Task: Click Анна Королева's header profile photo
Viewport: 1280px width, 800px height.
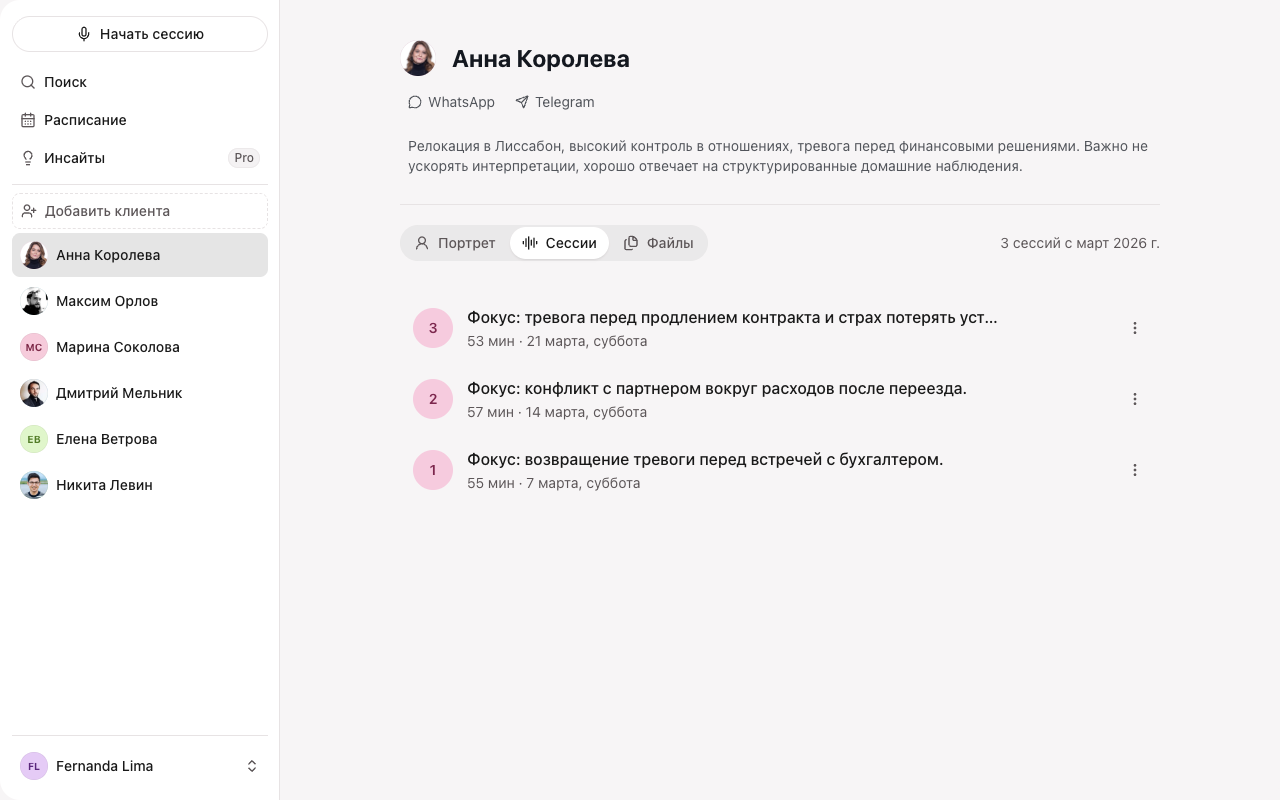Action: [418, 58]
